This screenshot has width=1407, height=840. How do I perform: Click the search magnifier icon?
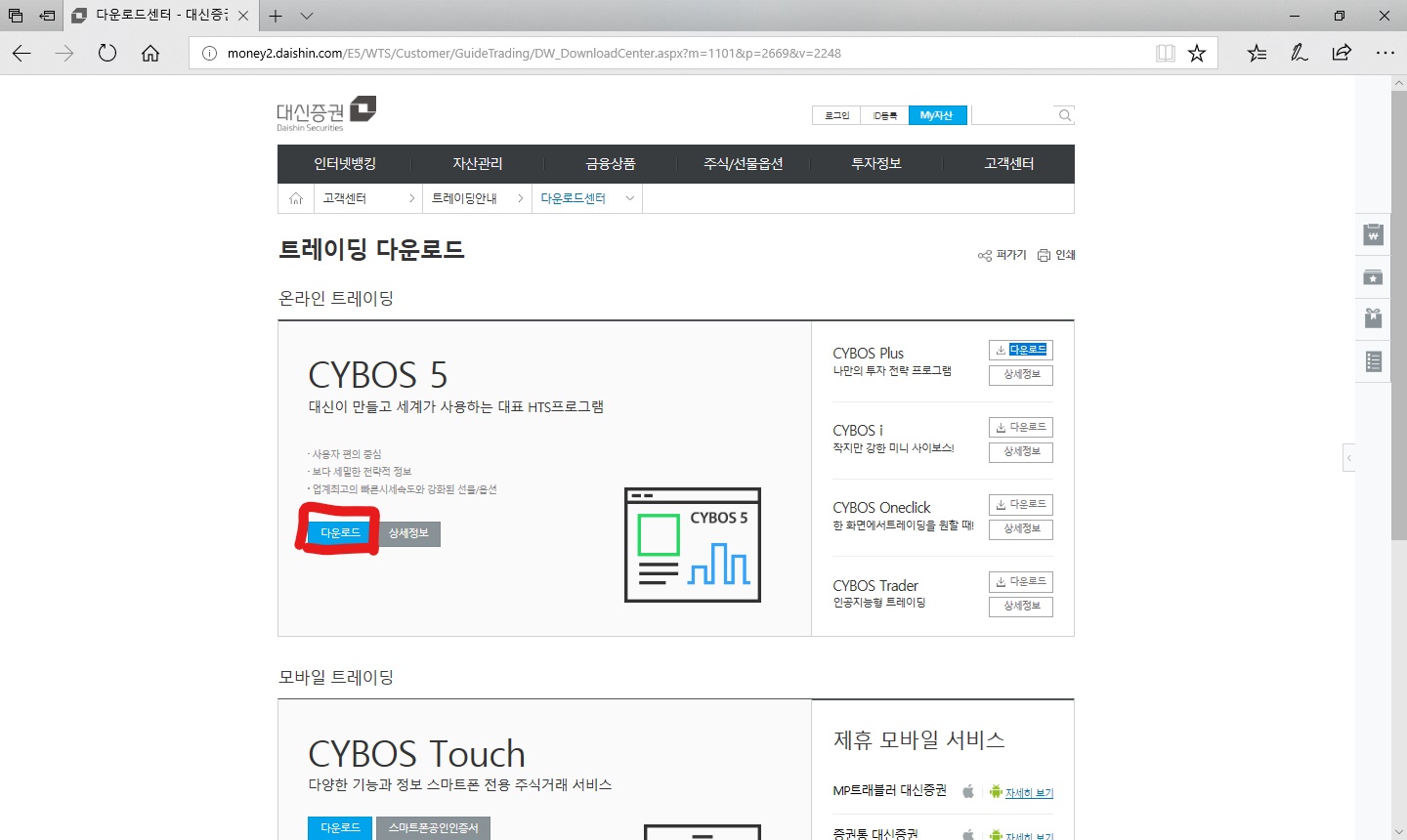(1065, 115)
